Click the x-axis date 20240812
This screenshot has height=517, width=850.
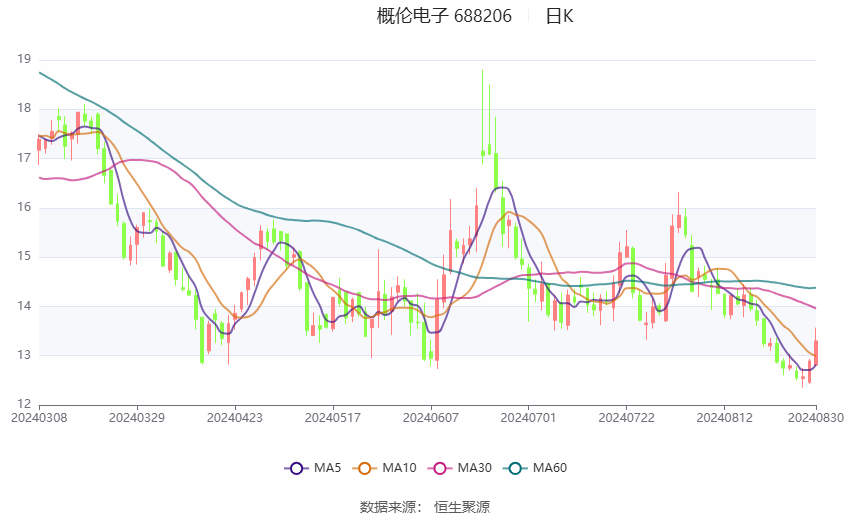coord(725,418)
